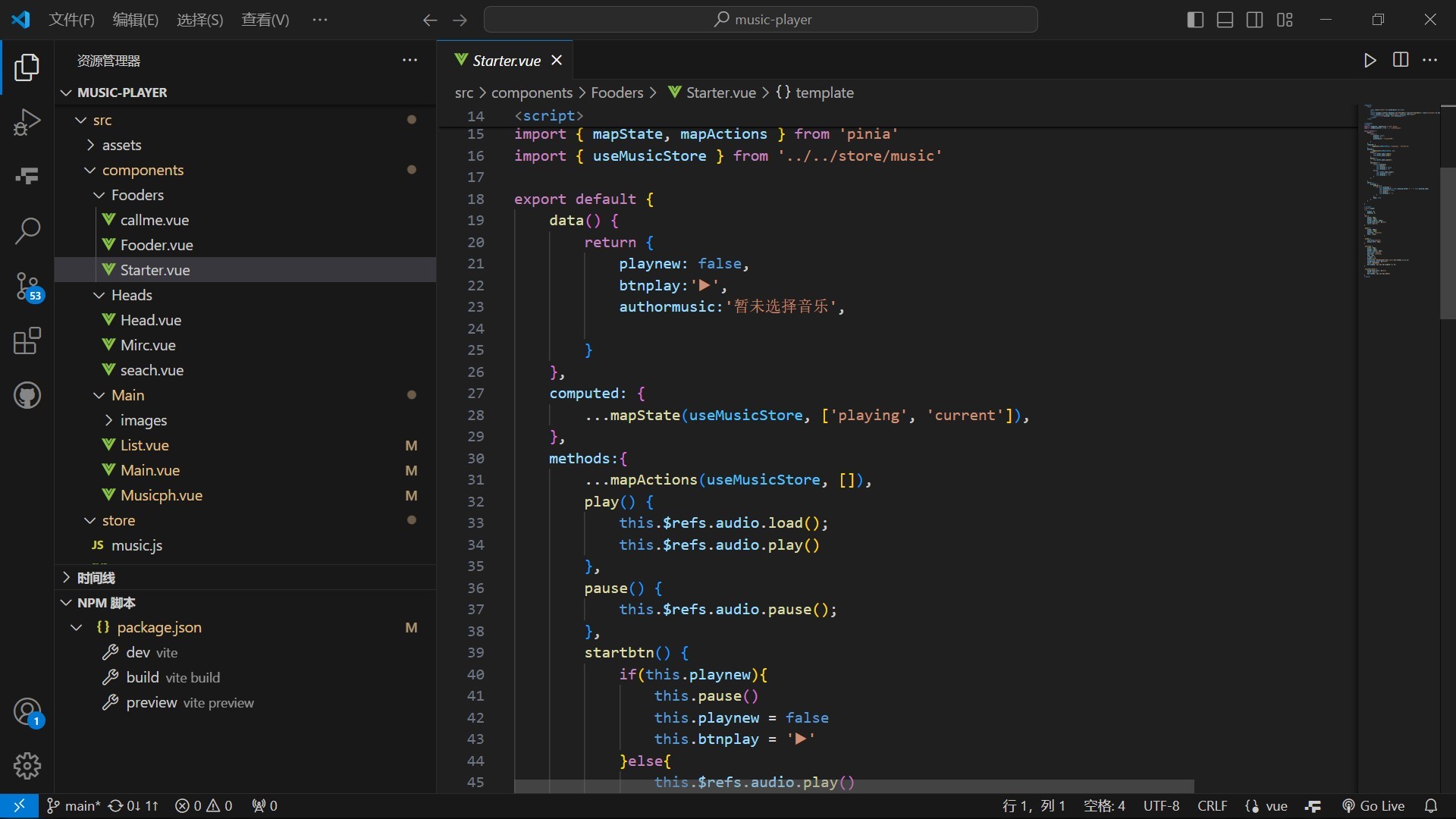Split the editor to the right
Viewport: 1456px width, 819px height.
tap(1401, 60)
